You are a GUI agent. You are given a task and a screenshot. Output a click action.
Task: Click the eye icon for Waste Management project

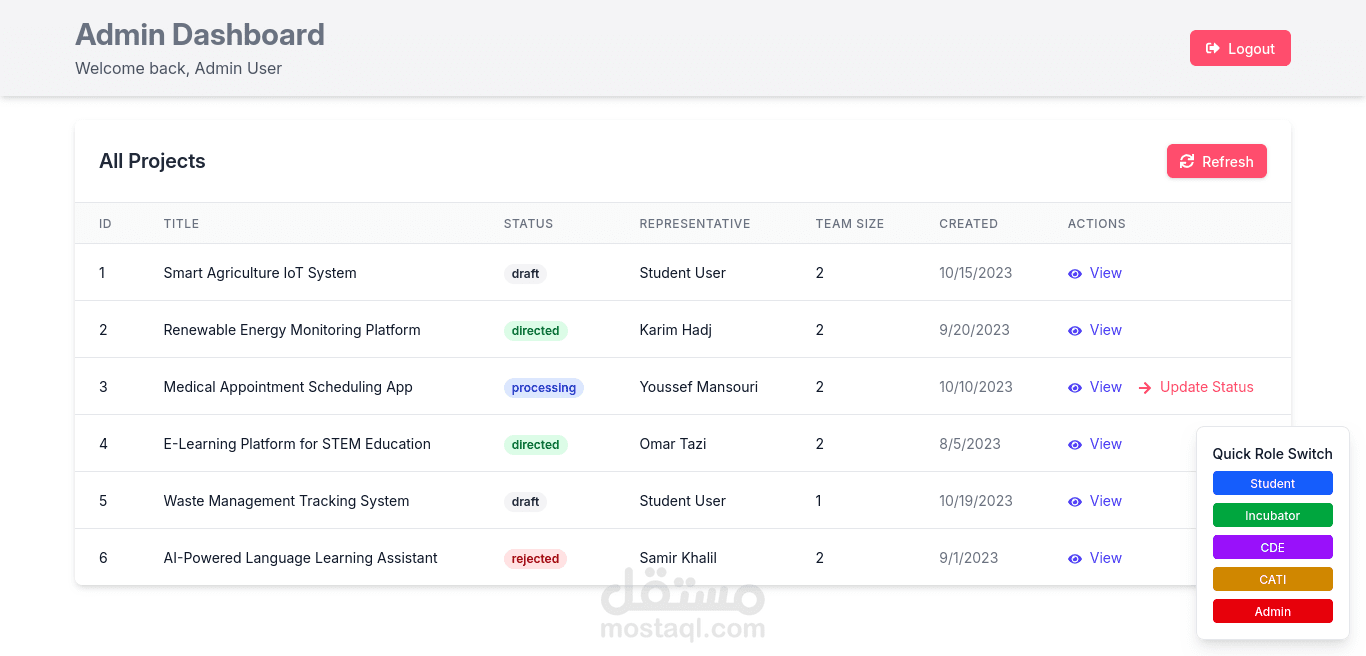click(x=1075, y=501)
